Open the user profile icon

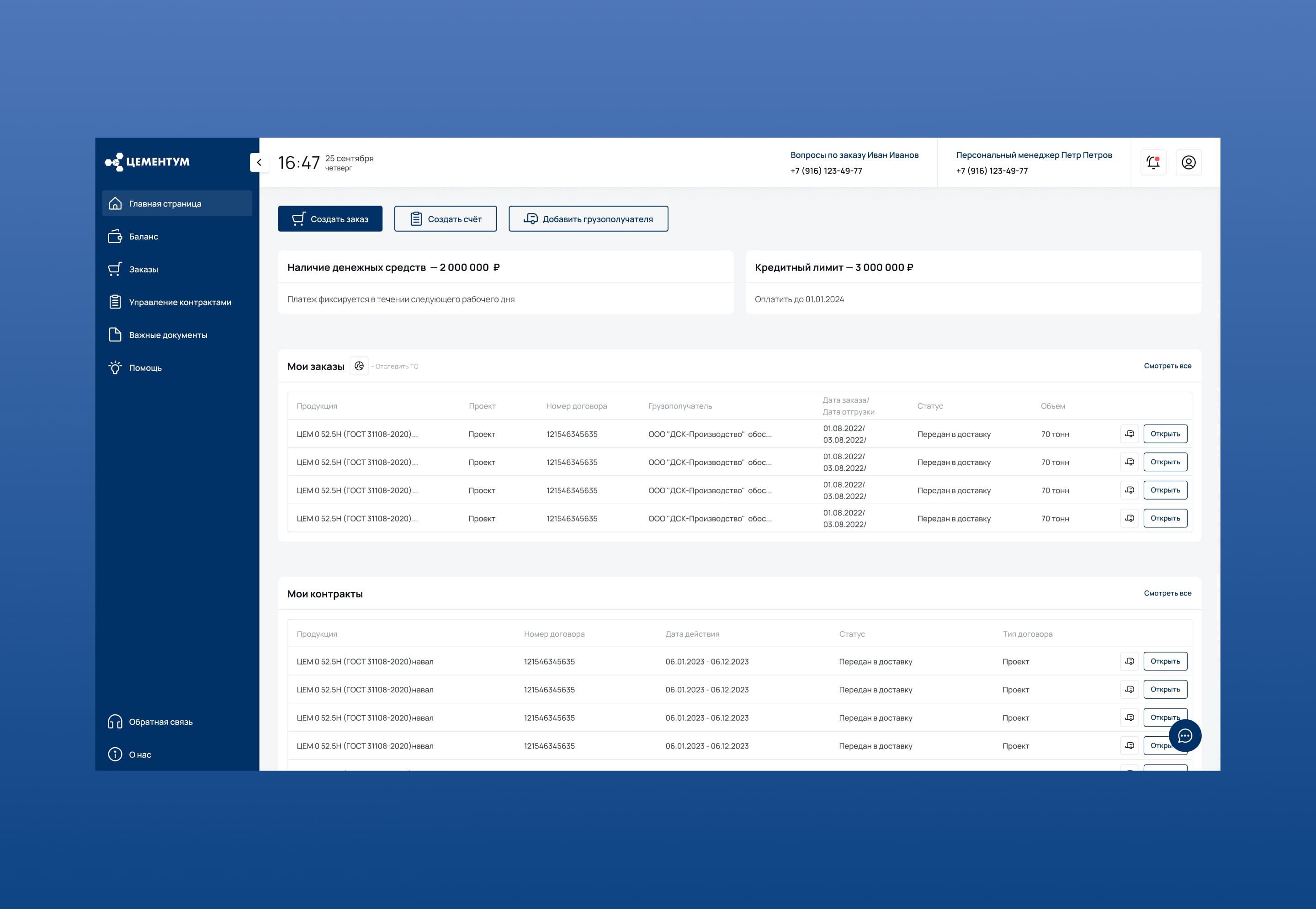(1189, 162)
